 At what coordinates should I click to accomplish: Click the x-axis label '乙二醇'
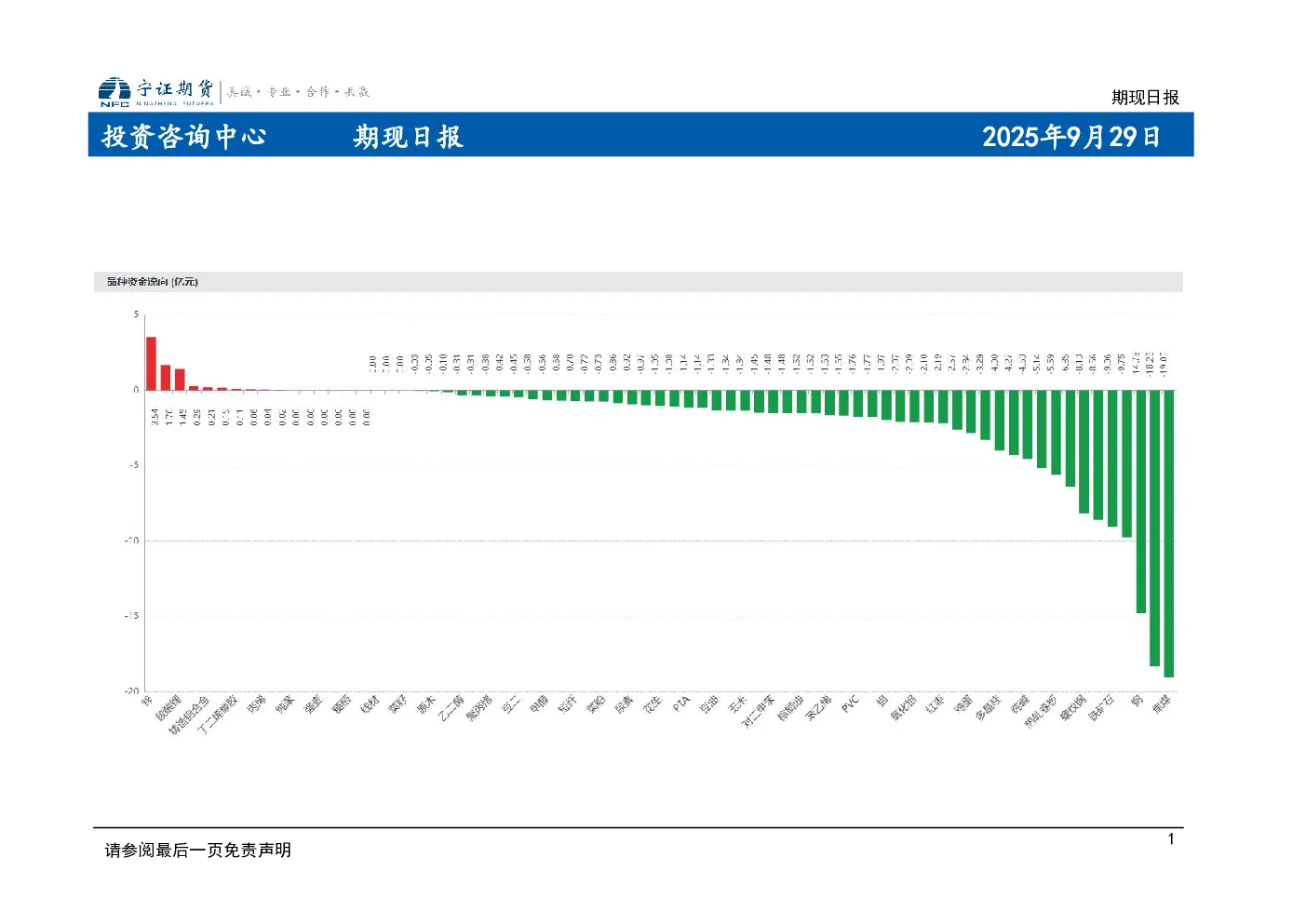(x=451, y=707)
